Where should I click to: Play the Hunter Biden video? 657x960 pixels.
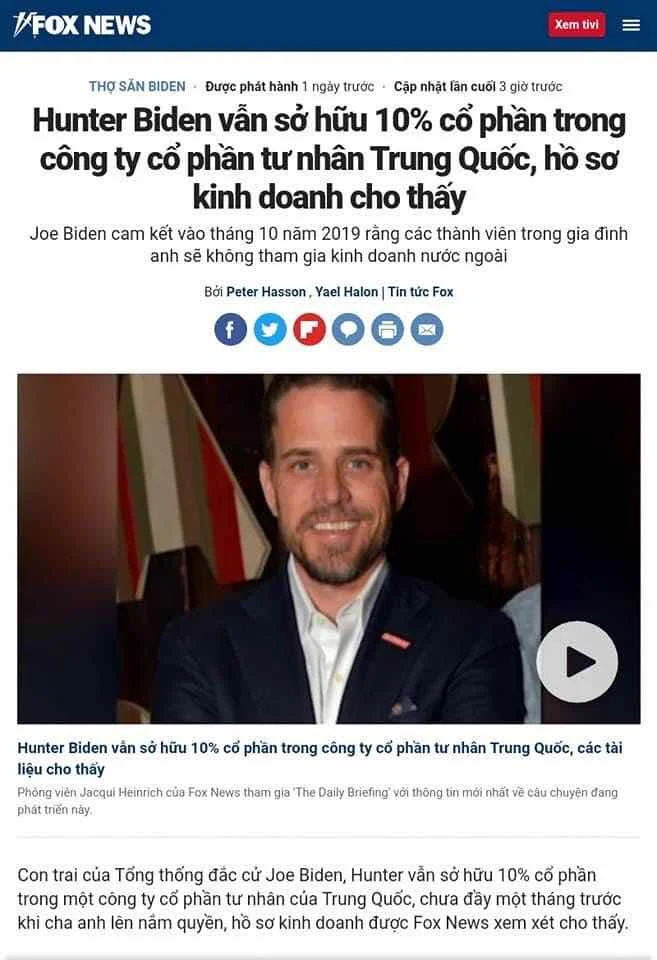577,662
